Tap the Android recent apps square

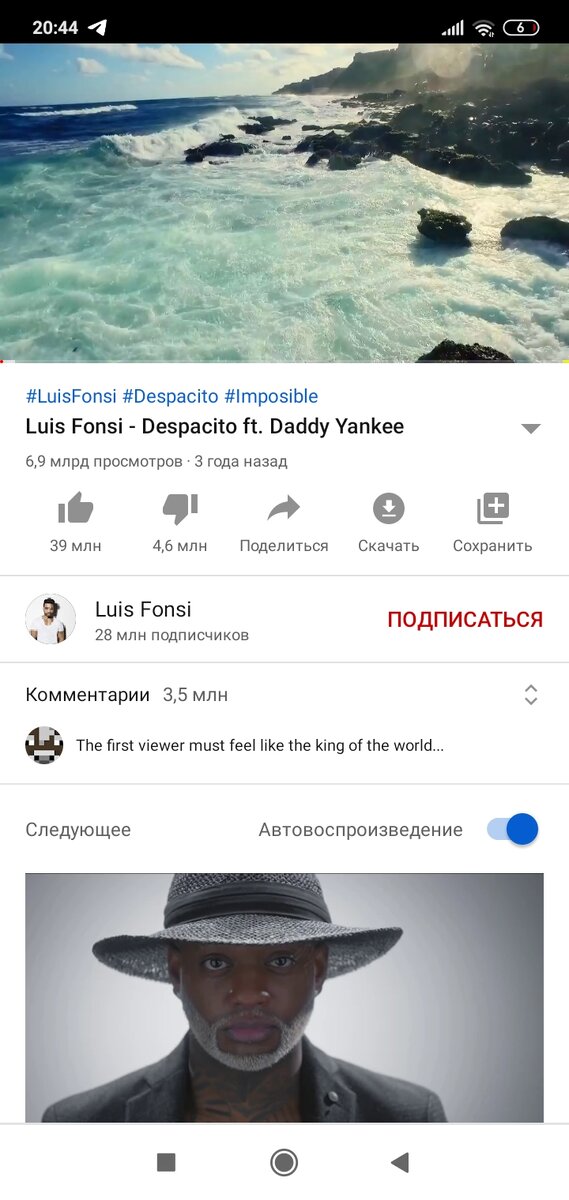[166, 1162]
